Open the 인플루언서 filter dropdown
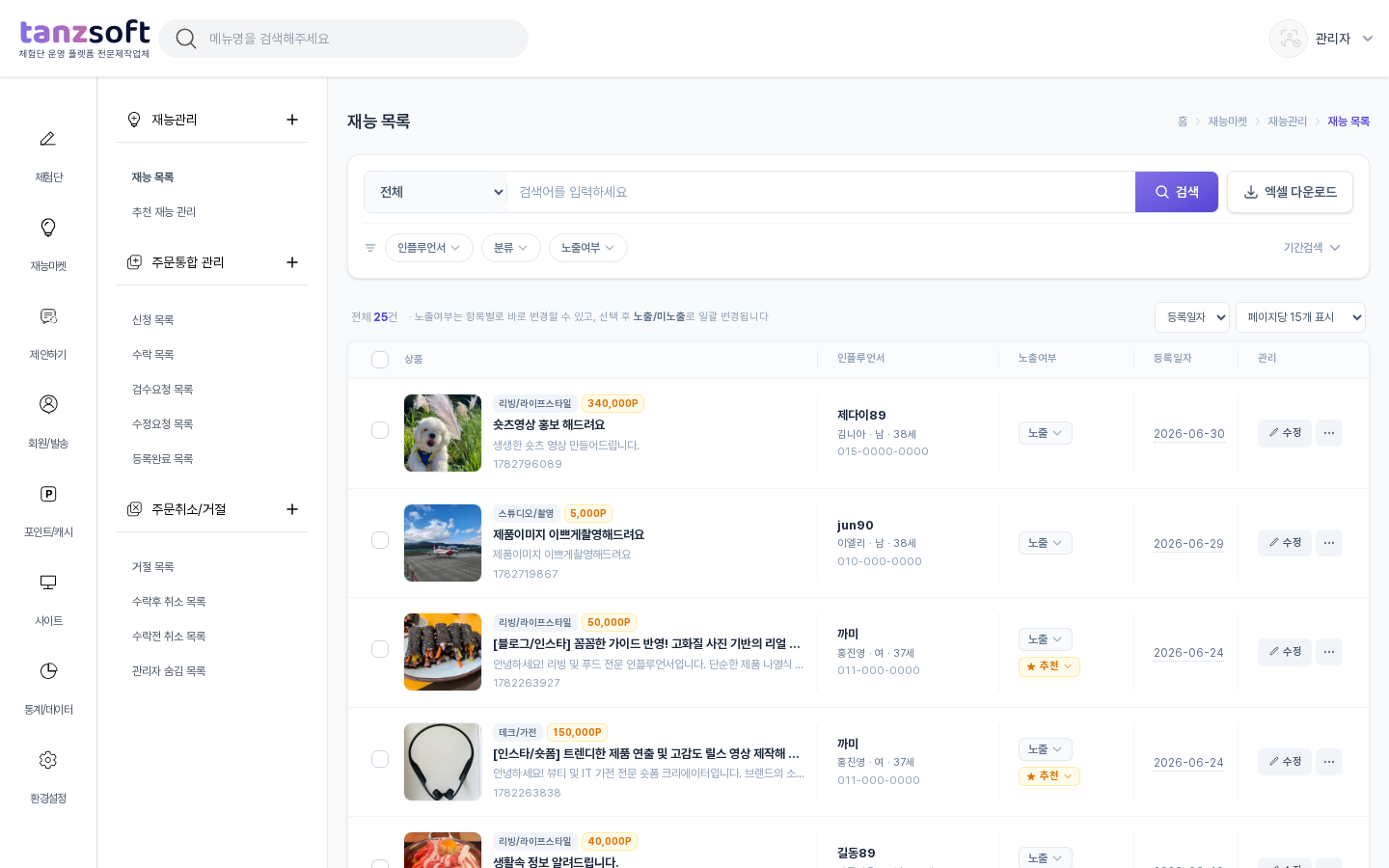This screenshot has width=1389, height=868. 429,248
